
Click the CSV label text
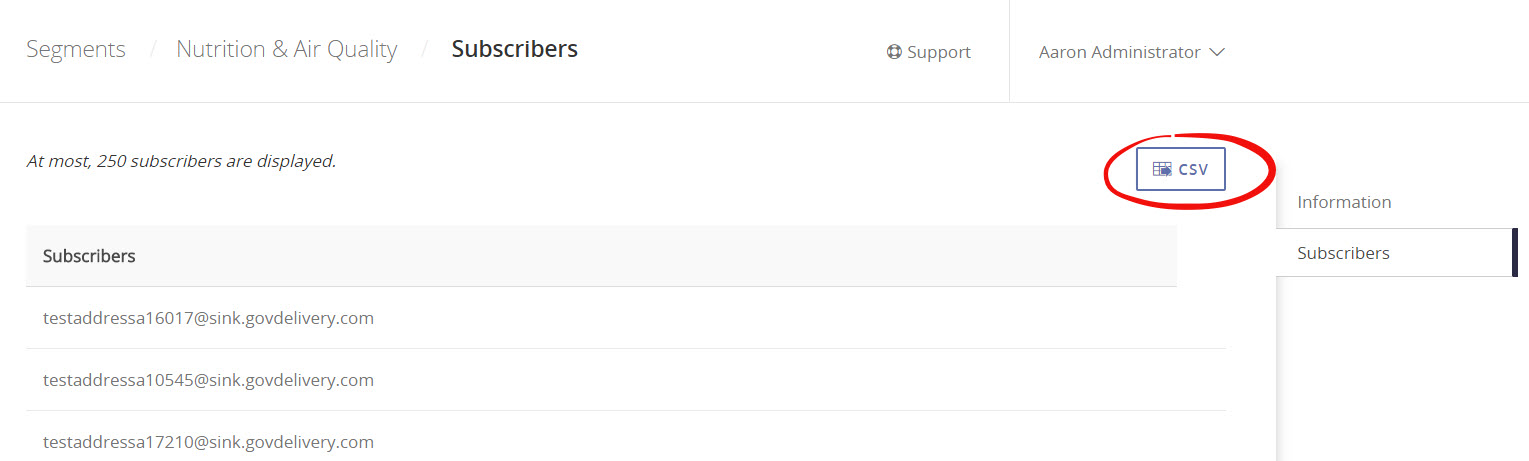[x=1193, y=169]
